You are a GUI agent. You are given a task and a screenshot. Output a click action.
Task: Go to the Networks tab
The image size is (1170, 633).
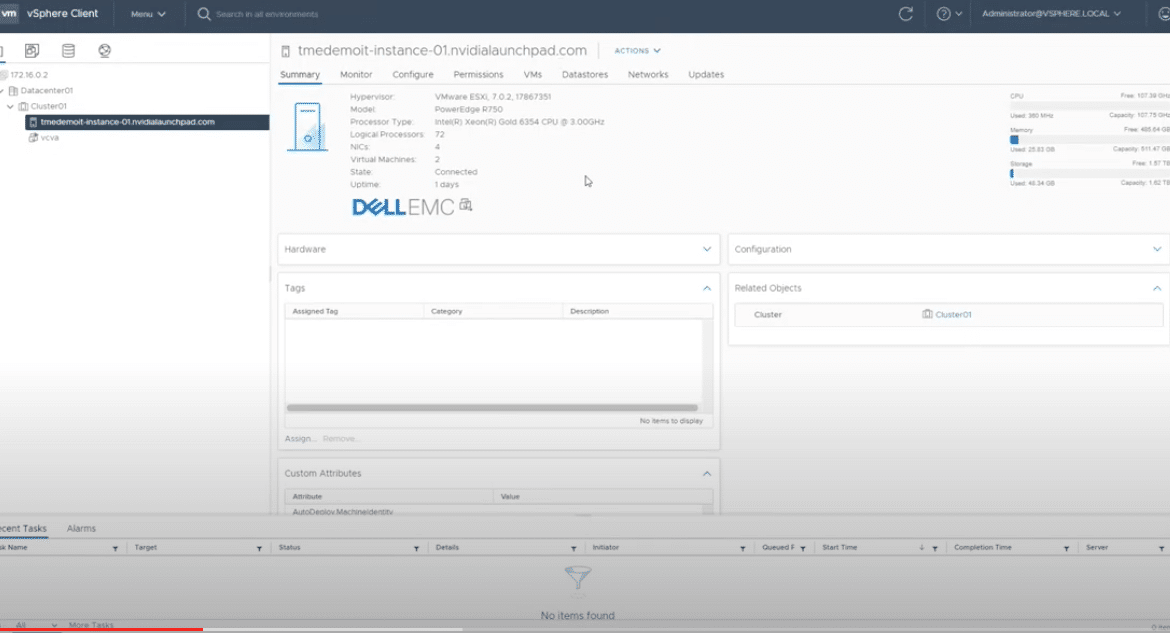click(648, 75)
